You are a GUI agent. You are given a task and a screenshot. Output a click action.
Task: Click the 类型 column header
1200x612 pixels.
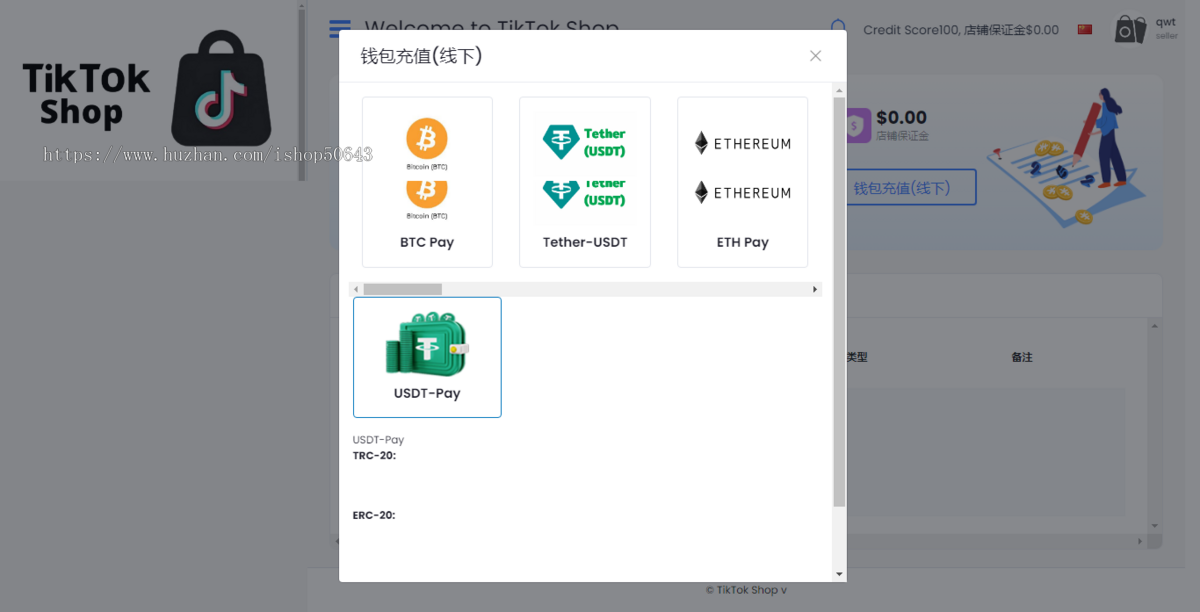857,357
